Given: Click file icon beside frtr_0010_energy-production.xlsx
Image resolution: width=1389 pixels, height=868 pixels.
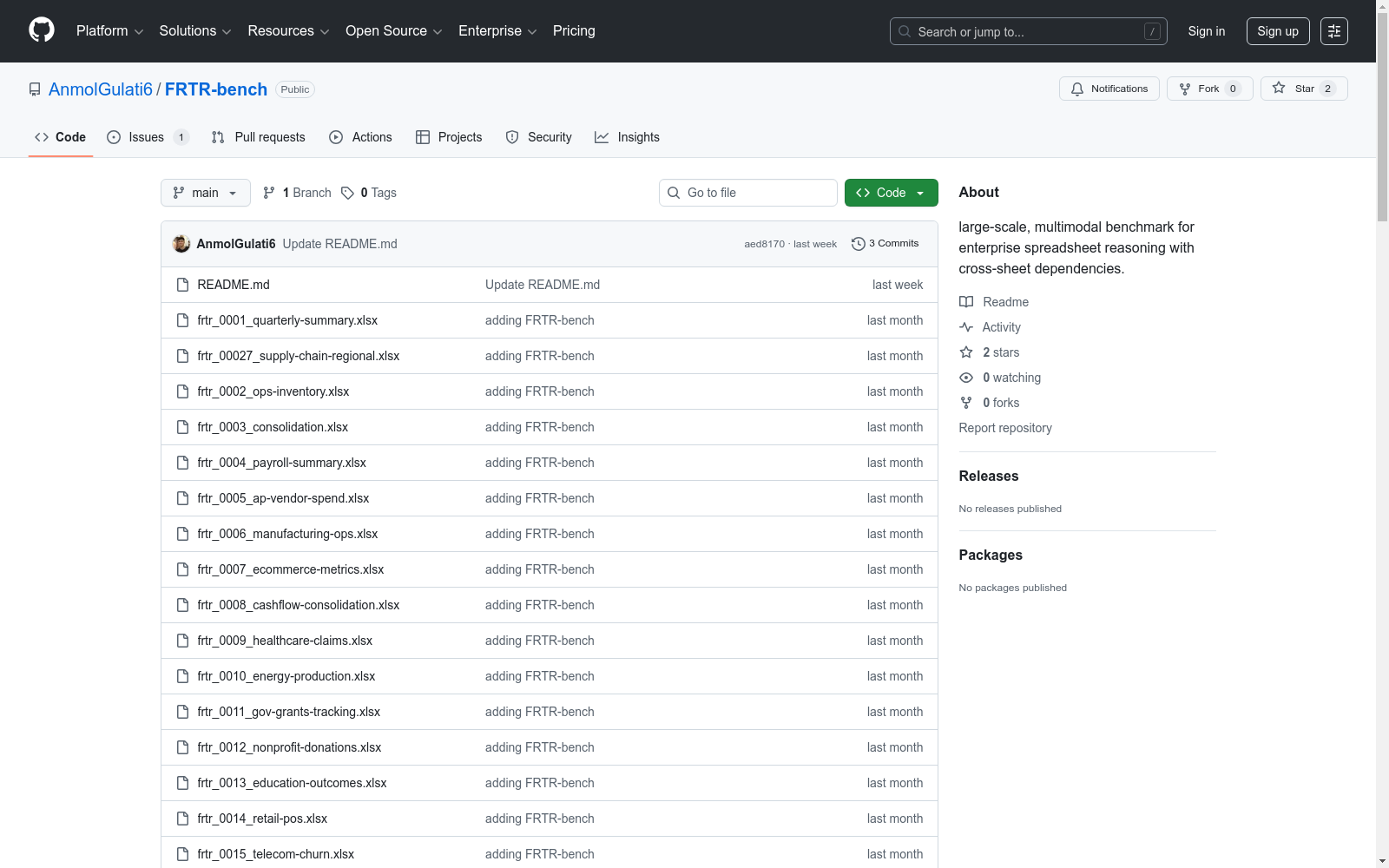Looking at the screenshot, I should point(182,676).
